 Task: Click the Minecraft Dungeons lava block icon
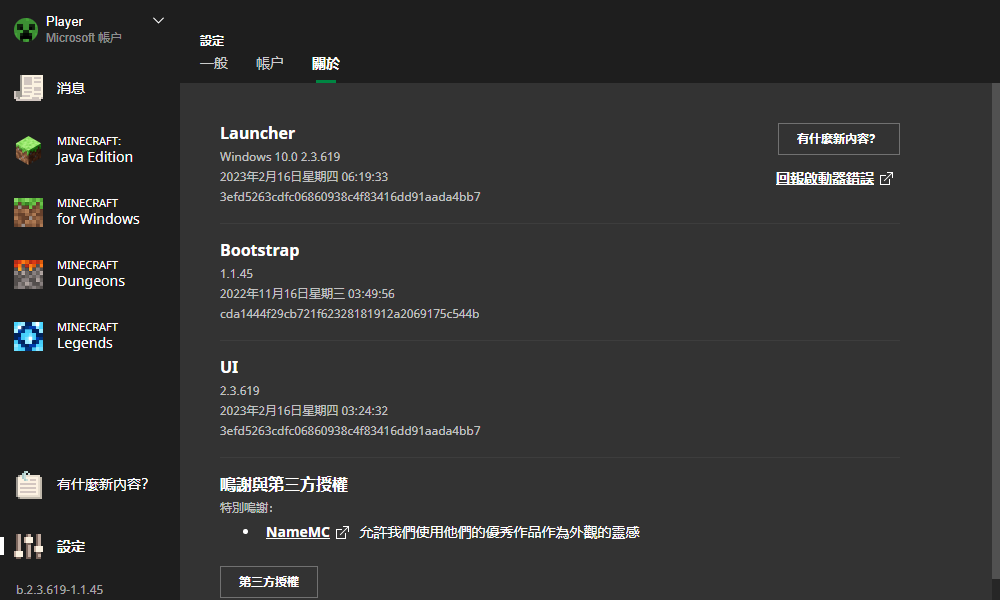(29, 274)
